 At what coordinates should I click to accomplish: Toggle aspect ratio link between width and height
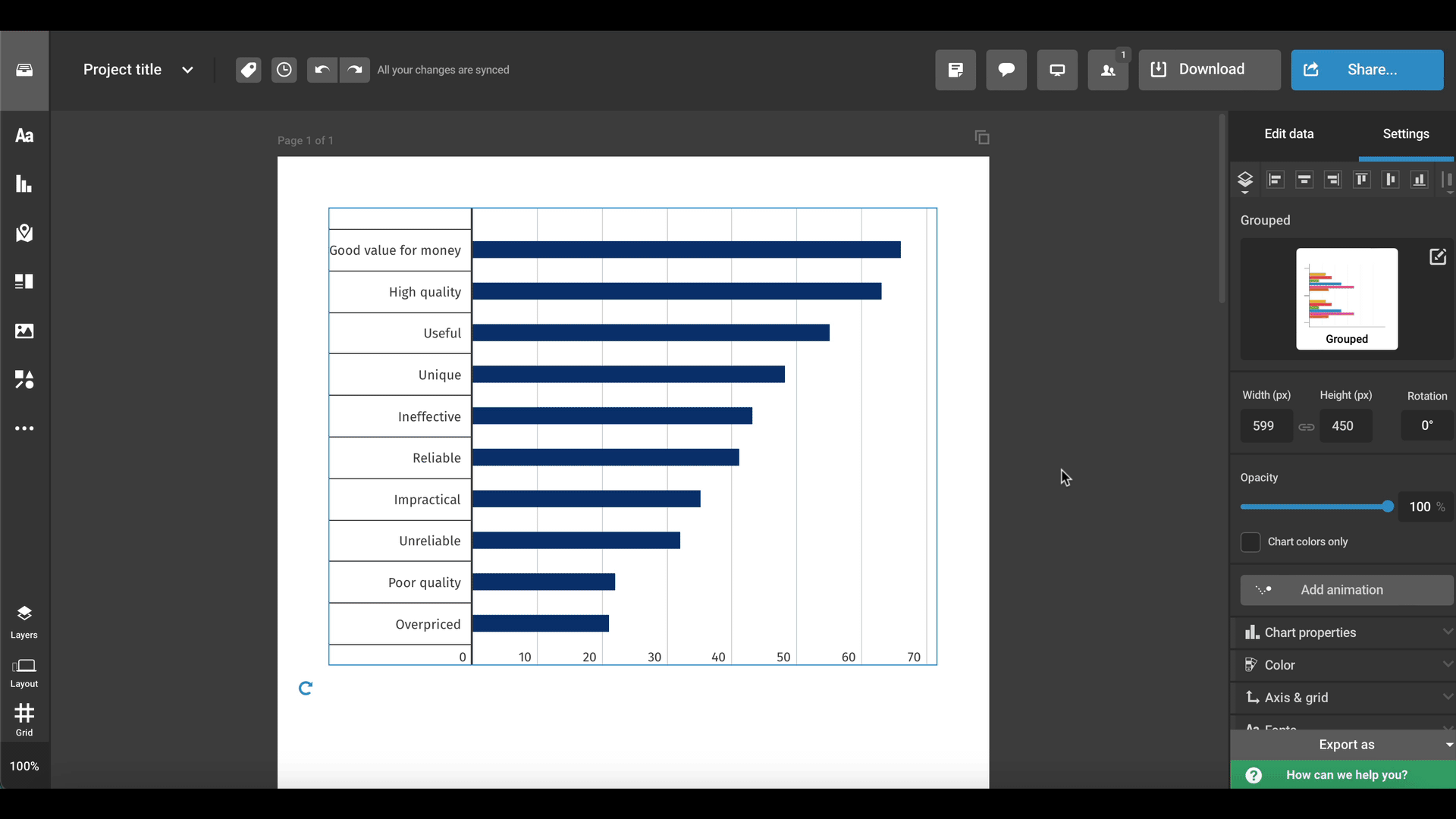pyautogui.click(x=1306, y=427)
